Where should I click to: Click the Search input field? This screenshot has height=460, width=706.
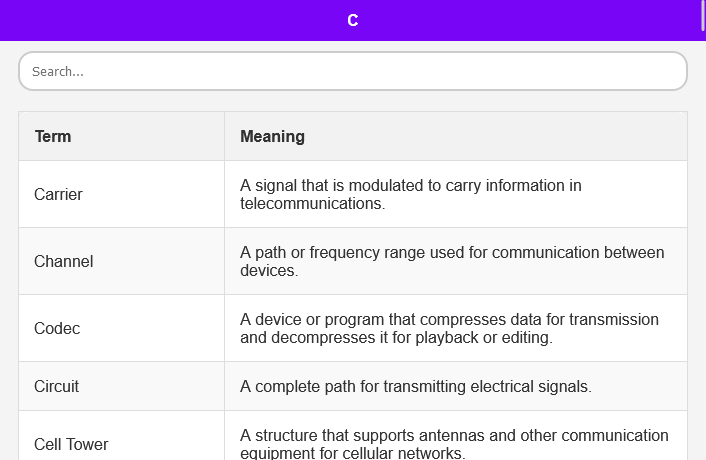pyautogui.click(x=352, y=72)
